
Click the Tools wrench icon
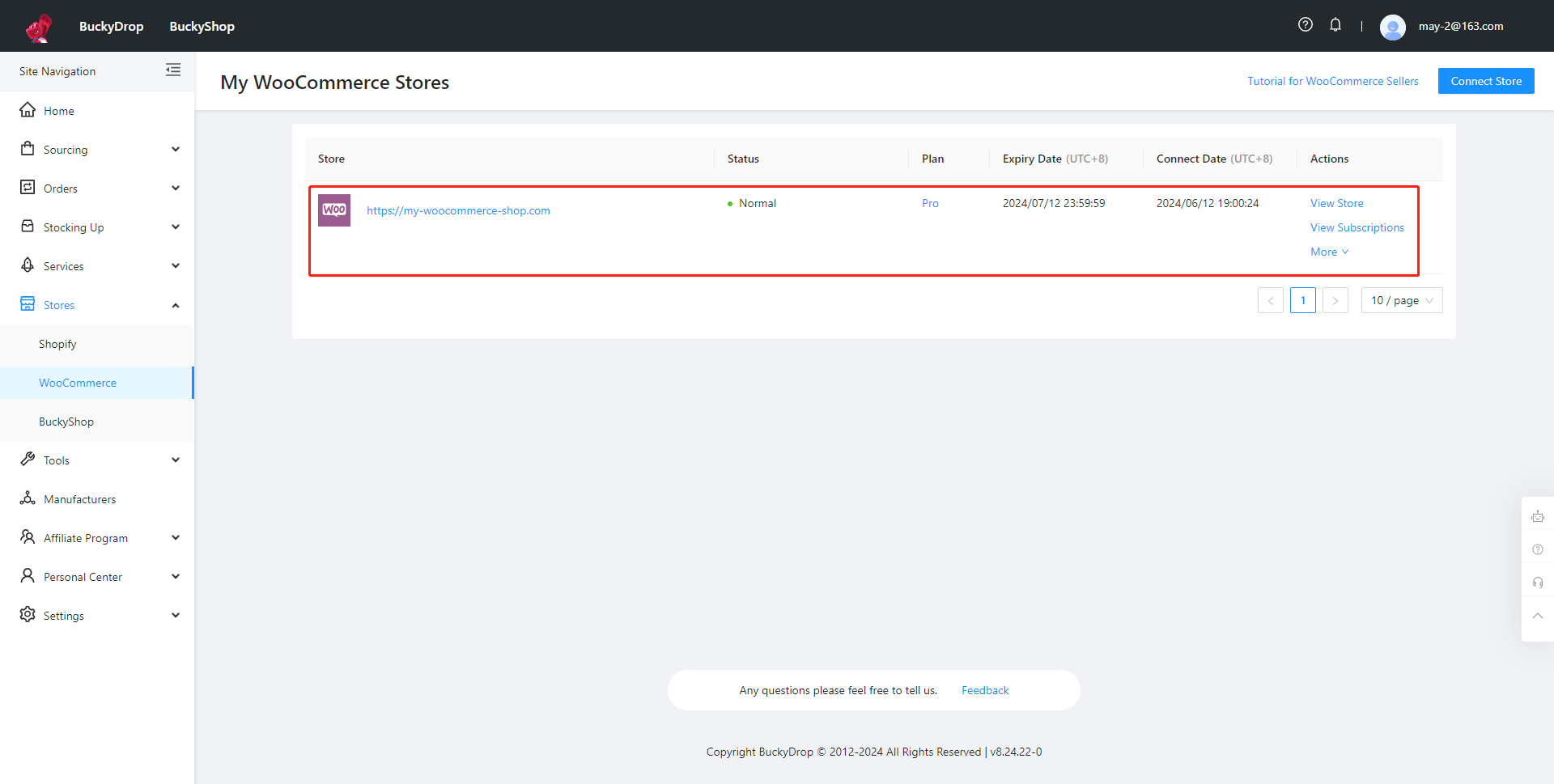(28, 460)
